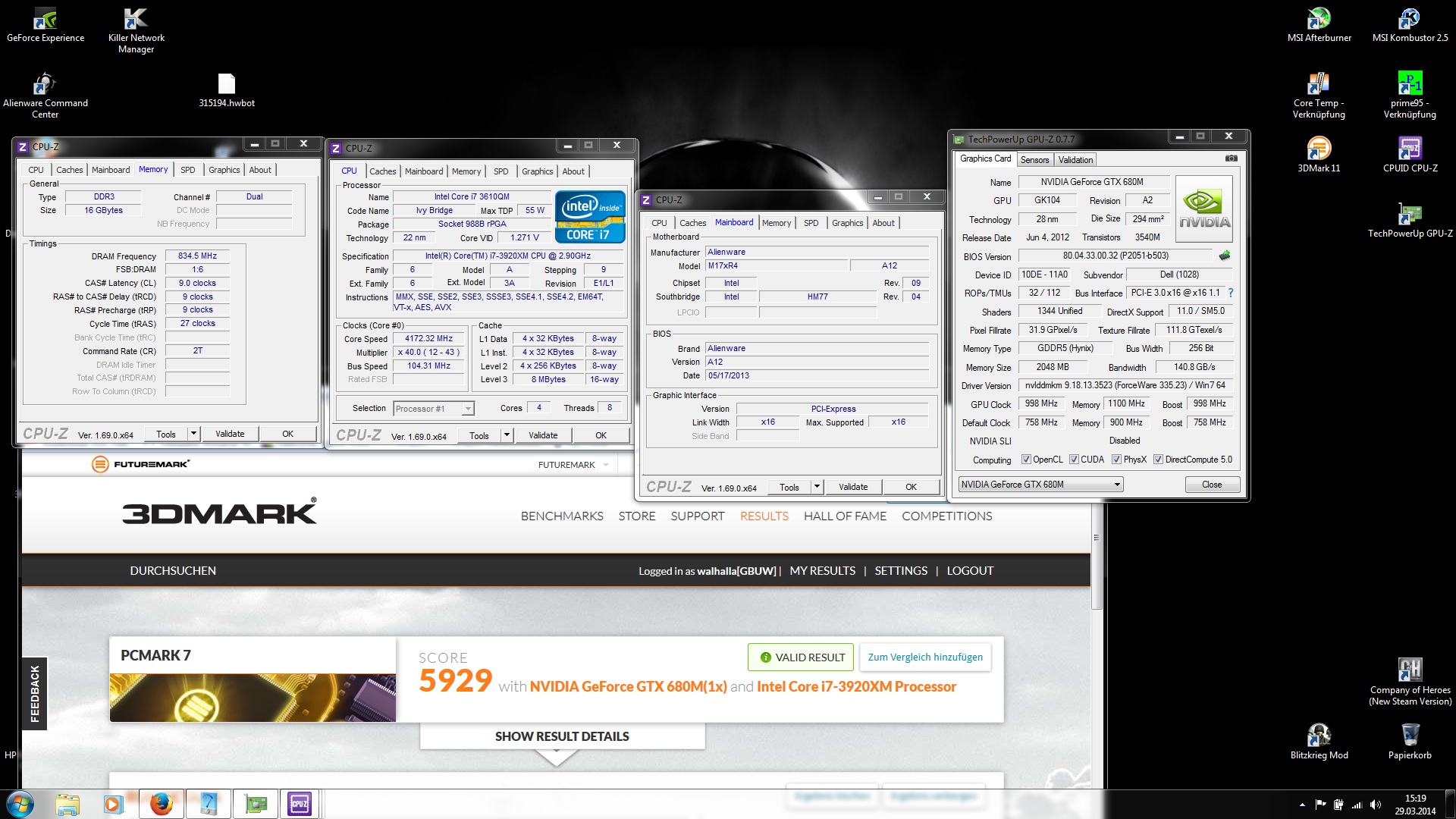The width and height of the screenshot is (1456, 819).
Task: Click Validate in Memory CPU-Z window
Action: pyautogui.click(x=230, y=434)
